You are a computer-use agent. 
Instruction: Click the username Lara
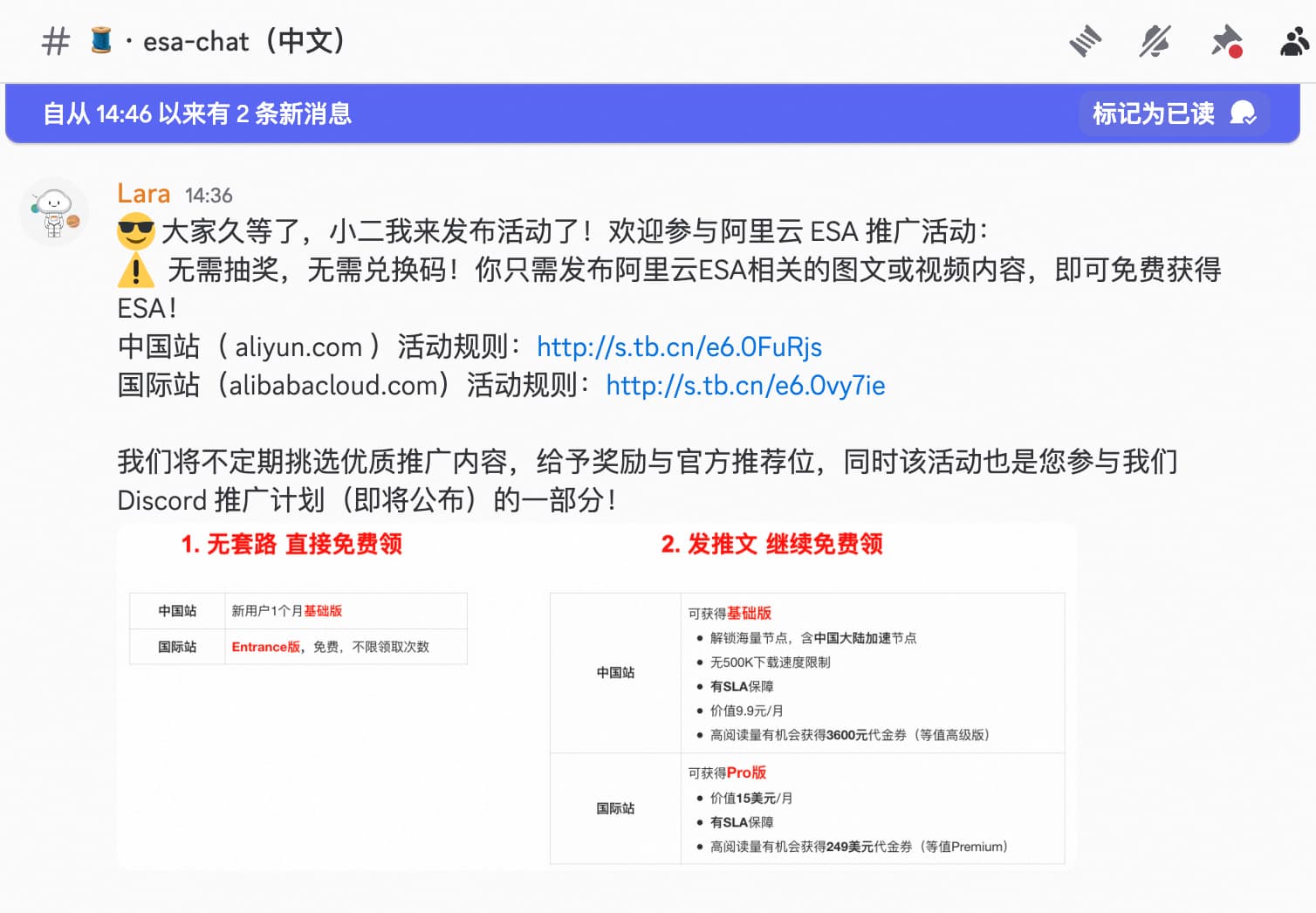[x=144, y=193]
